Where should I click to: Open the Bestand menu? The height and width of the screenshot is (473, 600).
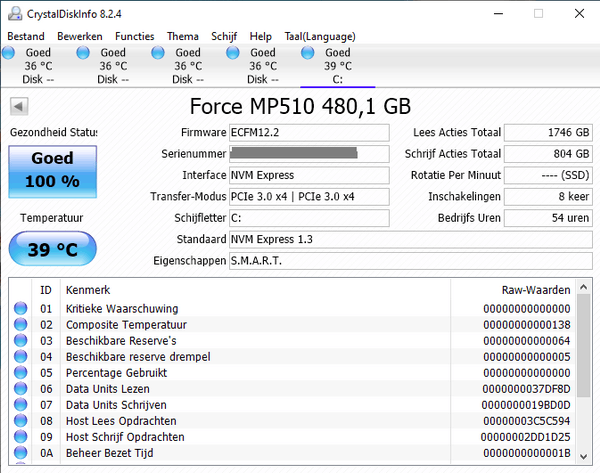[x=26, y=36]
